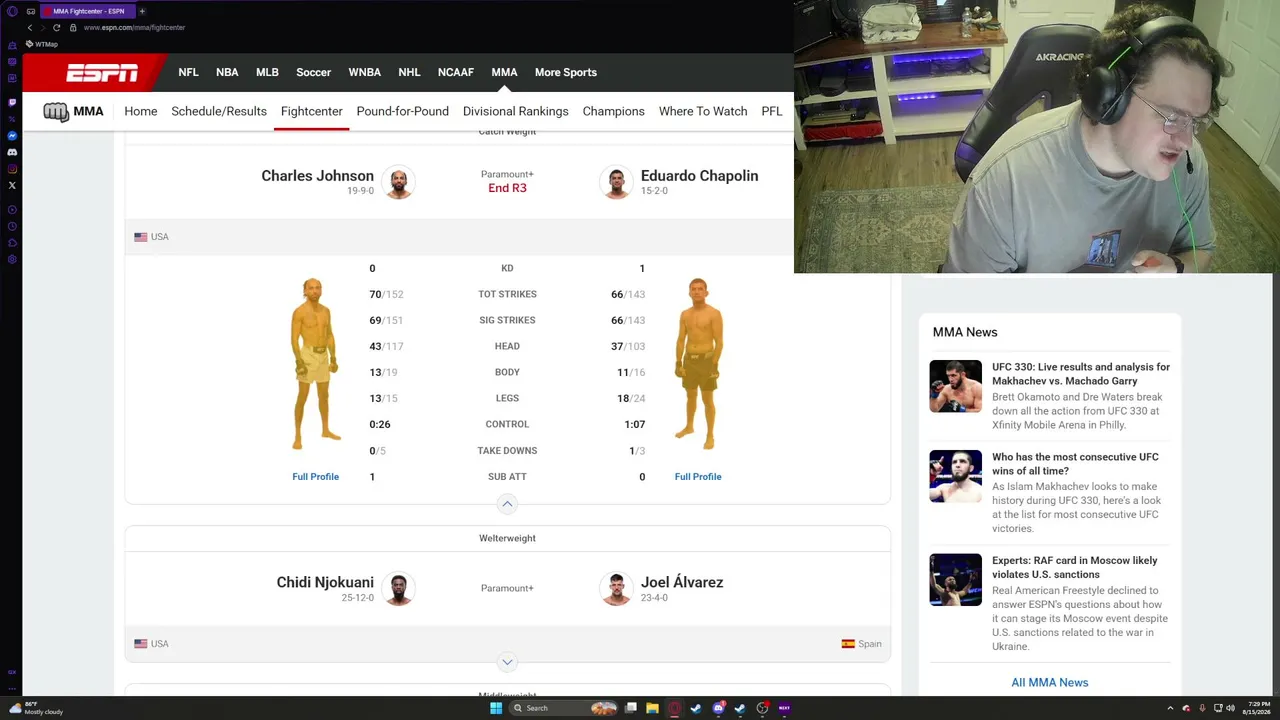Open the Chidi Njokuani name link
Viewport: 1280px width, 720px height.
click(325, 583)
